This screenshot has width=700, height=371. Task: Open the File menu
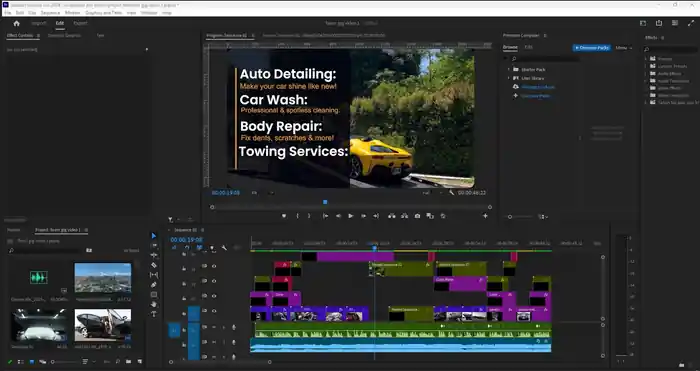click(8, 13)
